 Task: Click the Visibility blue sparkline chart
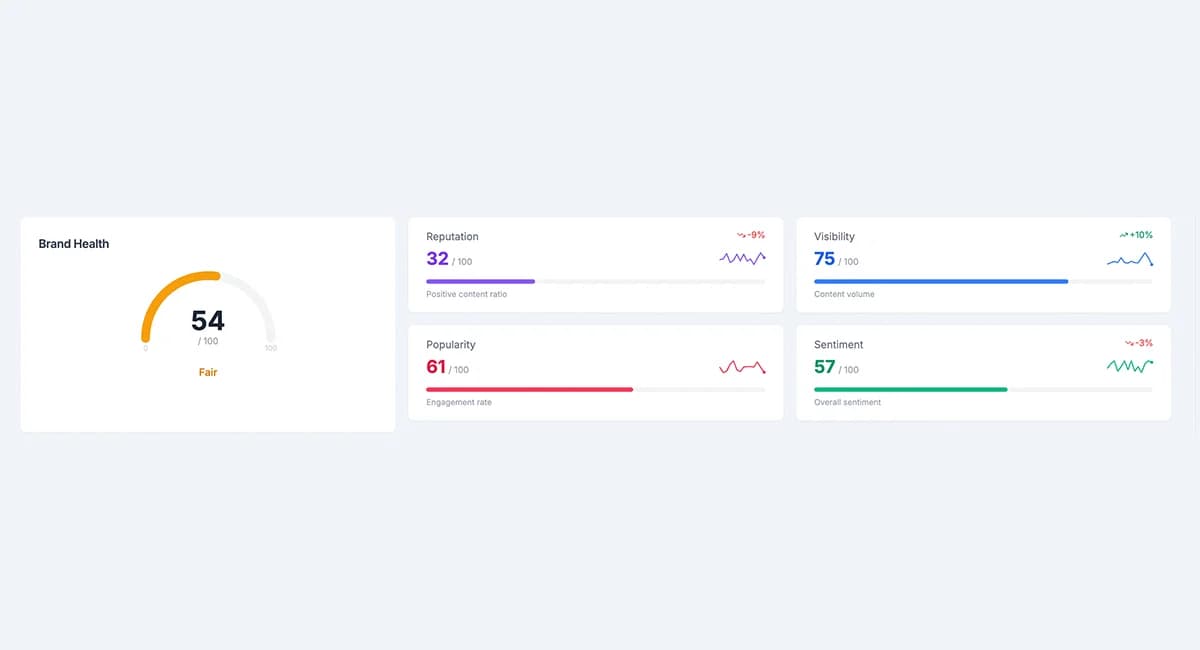tap(1130, 260)
